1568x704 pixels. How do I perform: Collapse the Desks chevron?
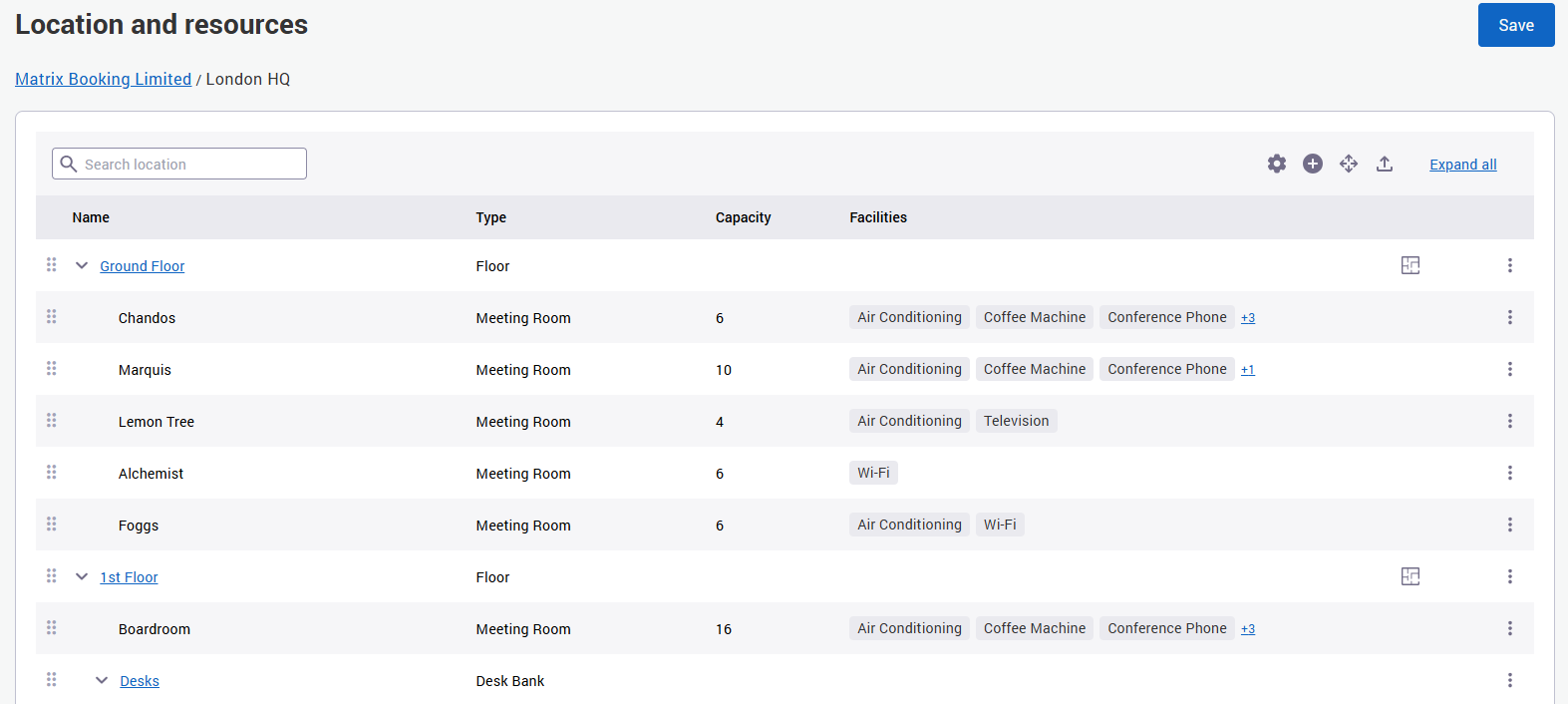tap(102, 680)
